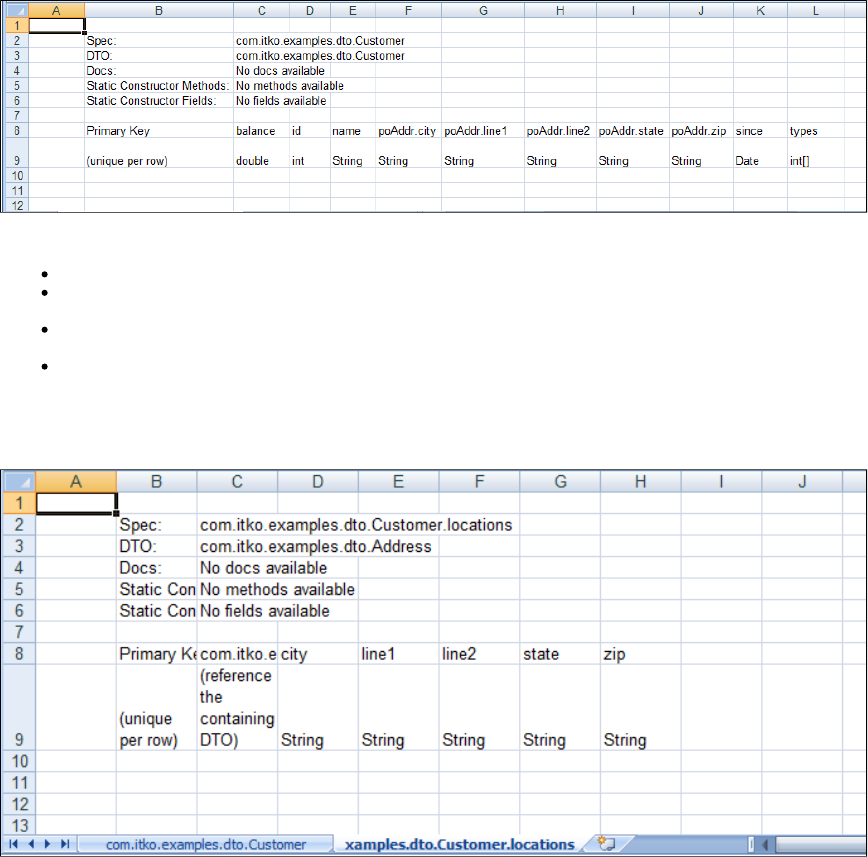This screenshot has height=857, width=868.
Task: Click the tab split handle beside the scrollbar
Action: coord(751,845)
